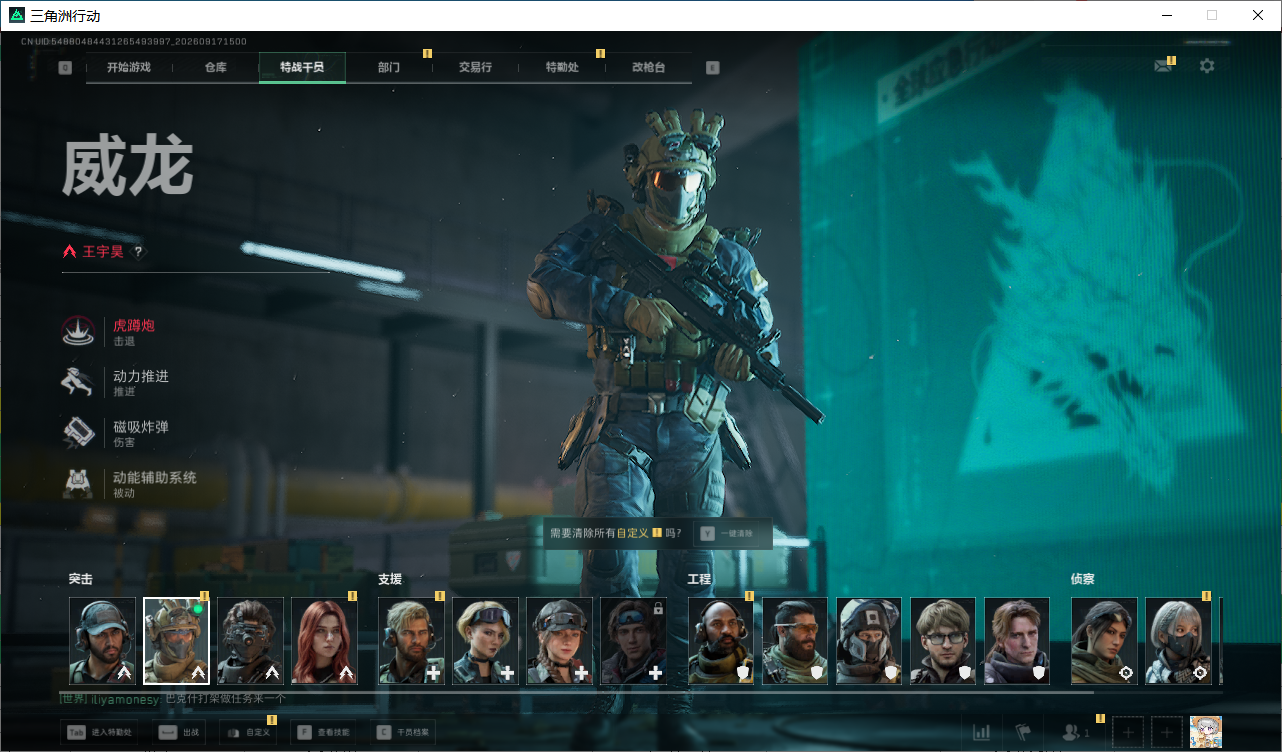The image size is (1282, 752).
Task: Select the dark-haired woman operator in 侦察
Action: 1105,641
